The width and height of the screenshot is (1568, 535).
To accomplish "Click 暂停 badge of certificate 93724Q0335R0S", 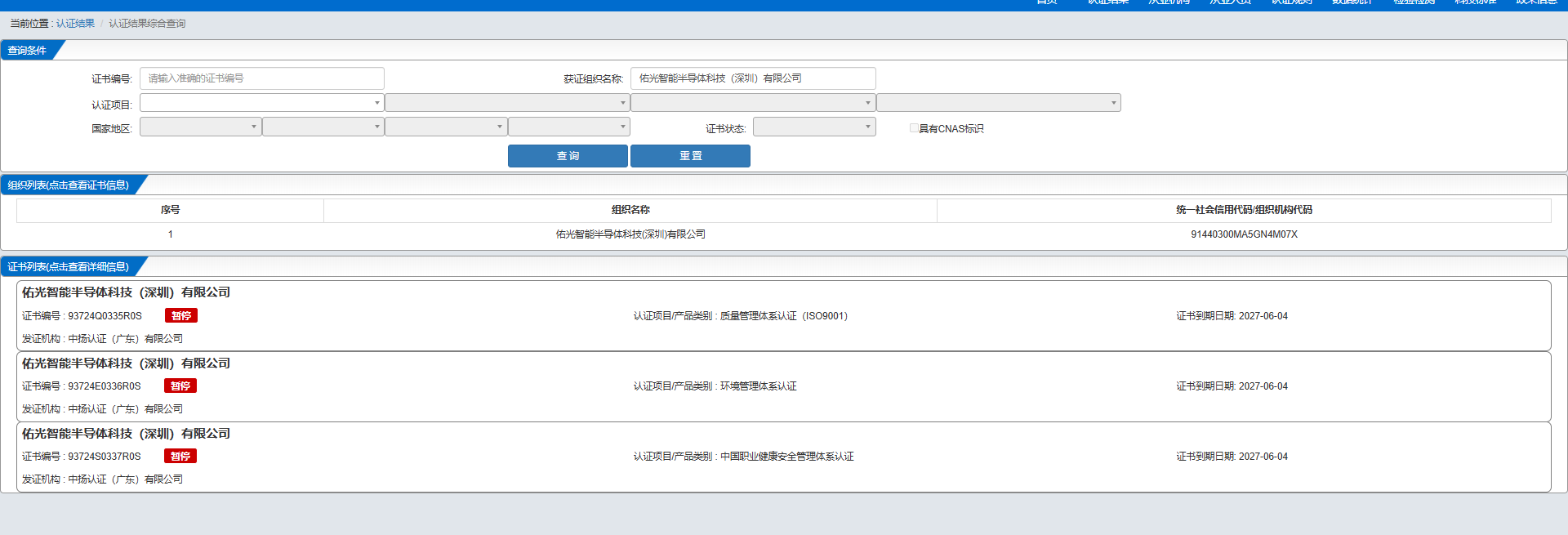I will tap(181, 316).
